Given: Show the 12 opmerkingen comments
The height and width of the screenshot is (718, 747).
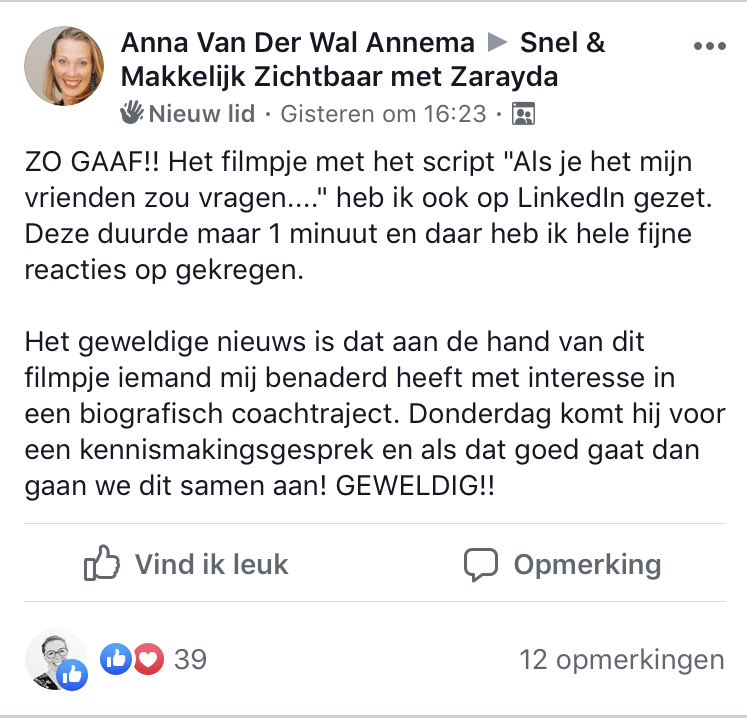Looking at the screenshot, I should click(621, 659).
